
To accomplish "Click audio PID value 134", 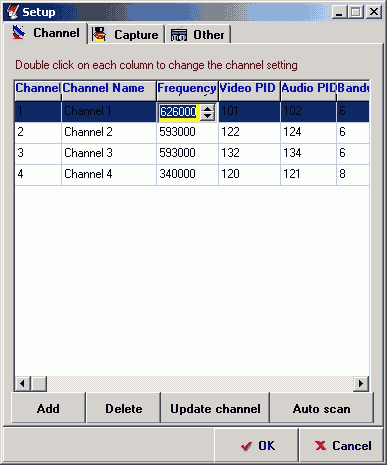I will pyautogui.click(x=308, y=153).
